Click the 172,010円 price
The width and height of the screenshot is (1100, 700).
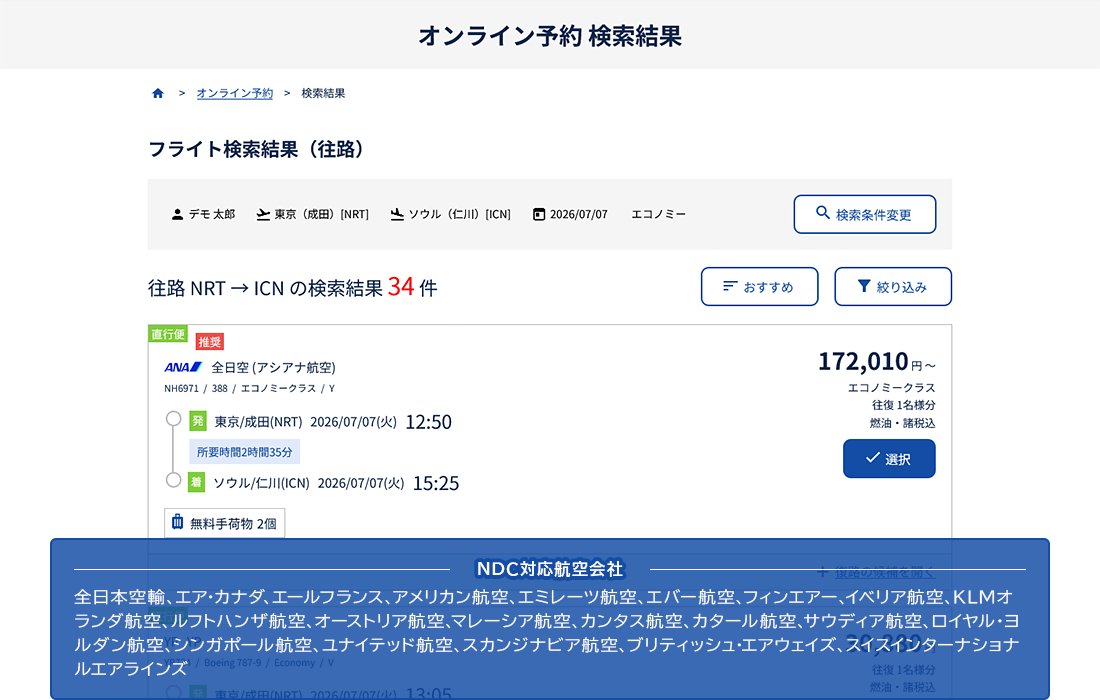click(877, 362)
